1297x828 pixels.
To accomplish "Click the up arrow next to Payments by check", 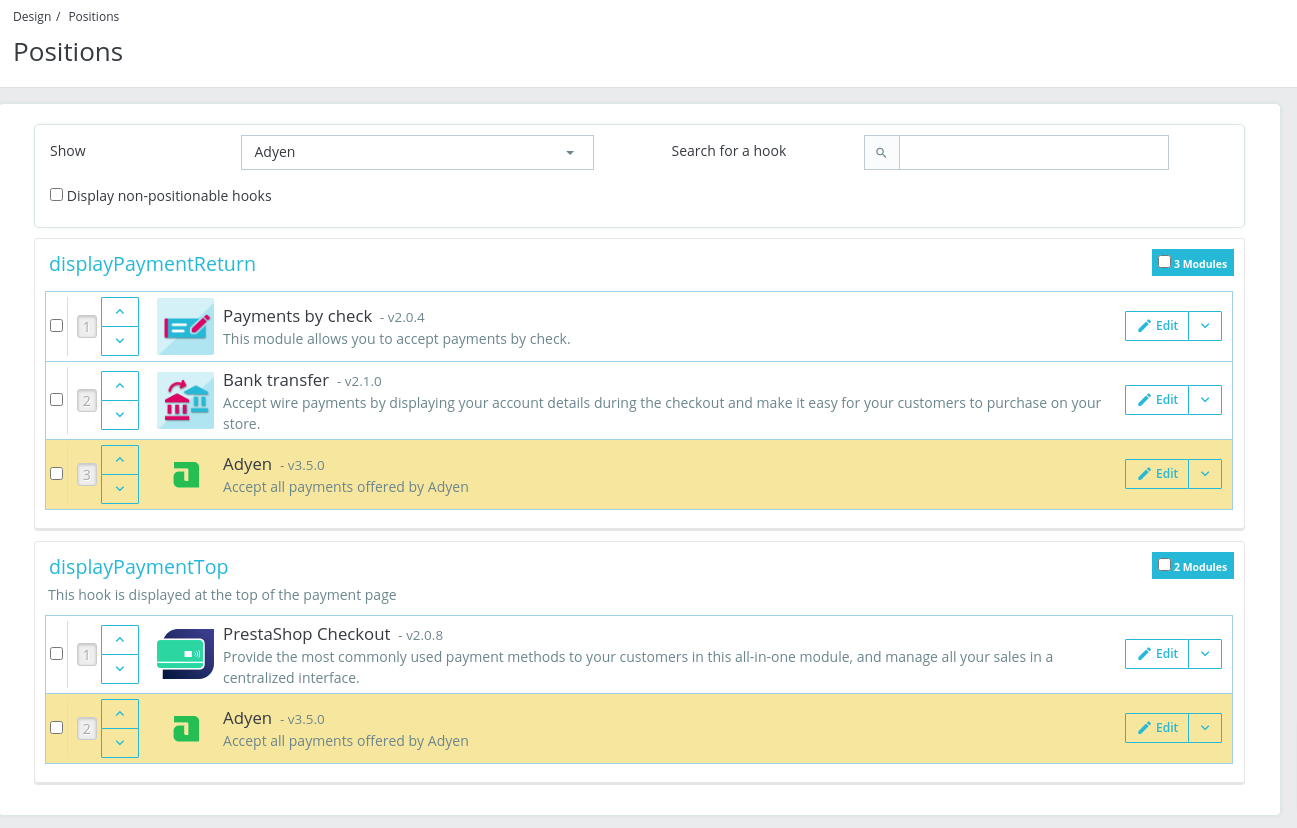I will (x=119, y=311).
